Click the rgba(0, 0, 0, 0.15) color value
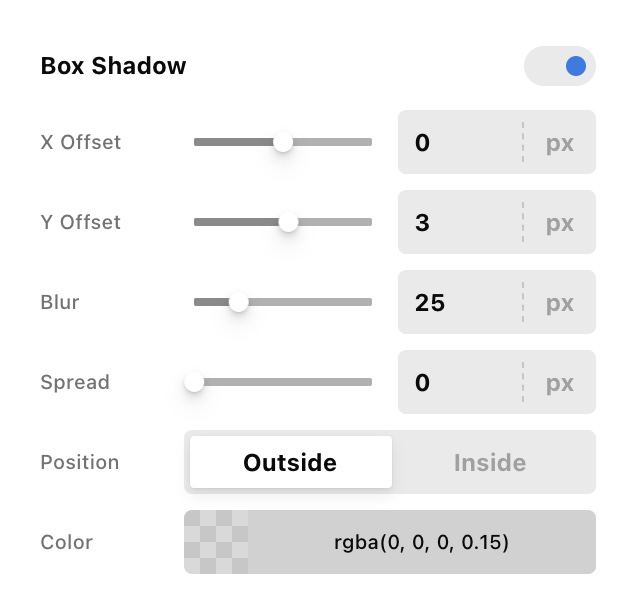Viewport: 626px width, 608px height. [x=421, y=543]
